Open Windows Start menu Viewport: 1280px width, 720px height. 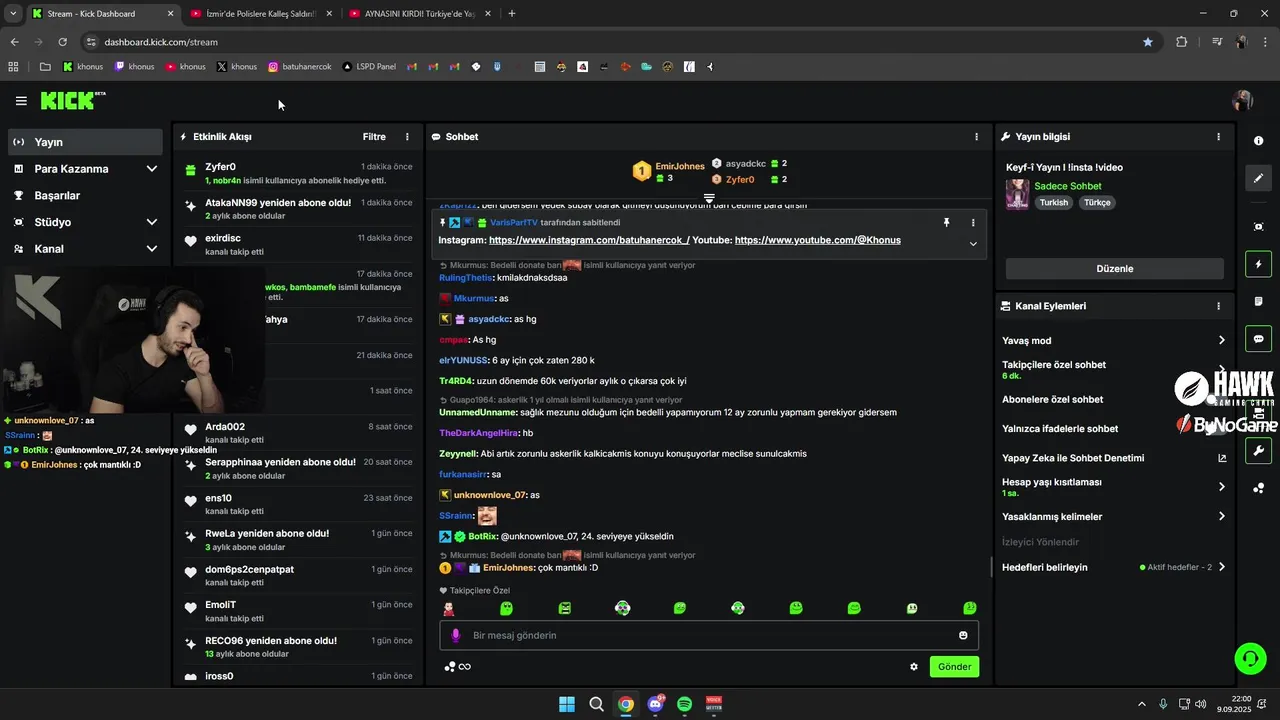point(567,704)
